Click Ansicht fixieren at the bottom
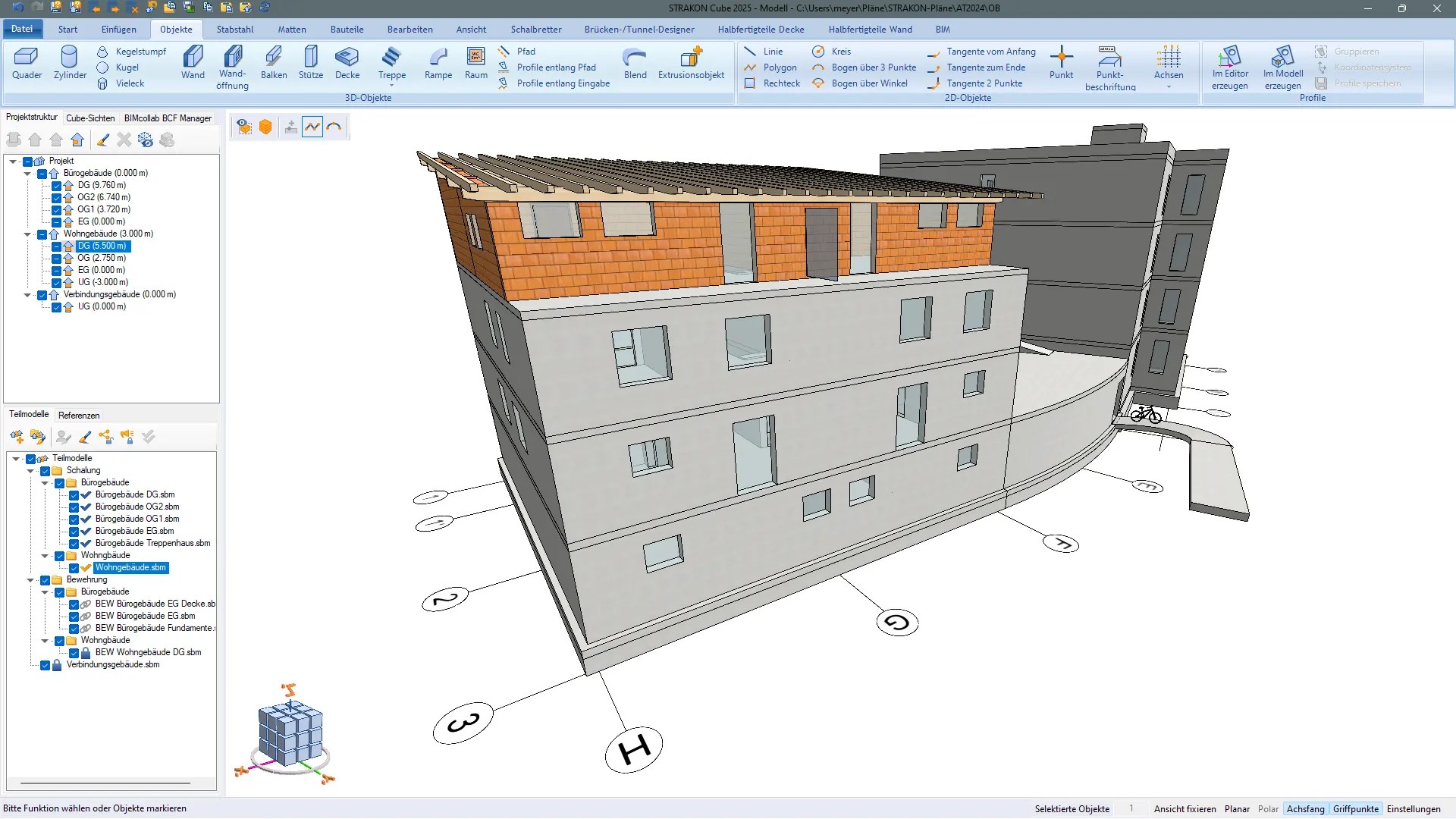Screen dimensions: 1456x819 1185,808
